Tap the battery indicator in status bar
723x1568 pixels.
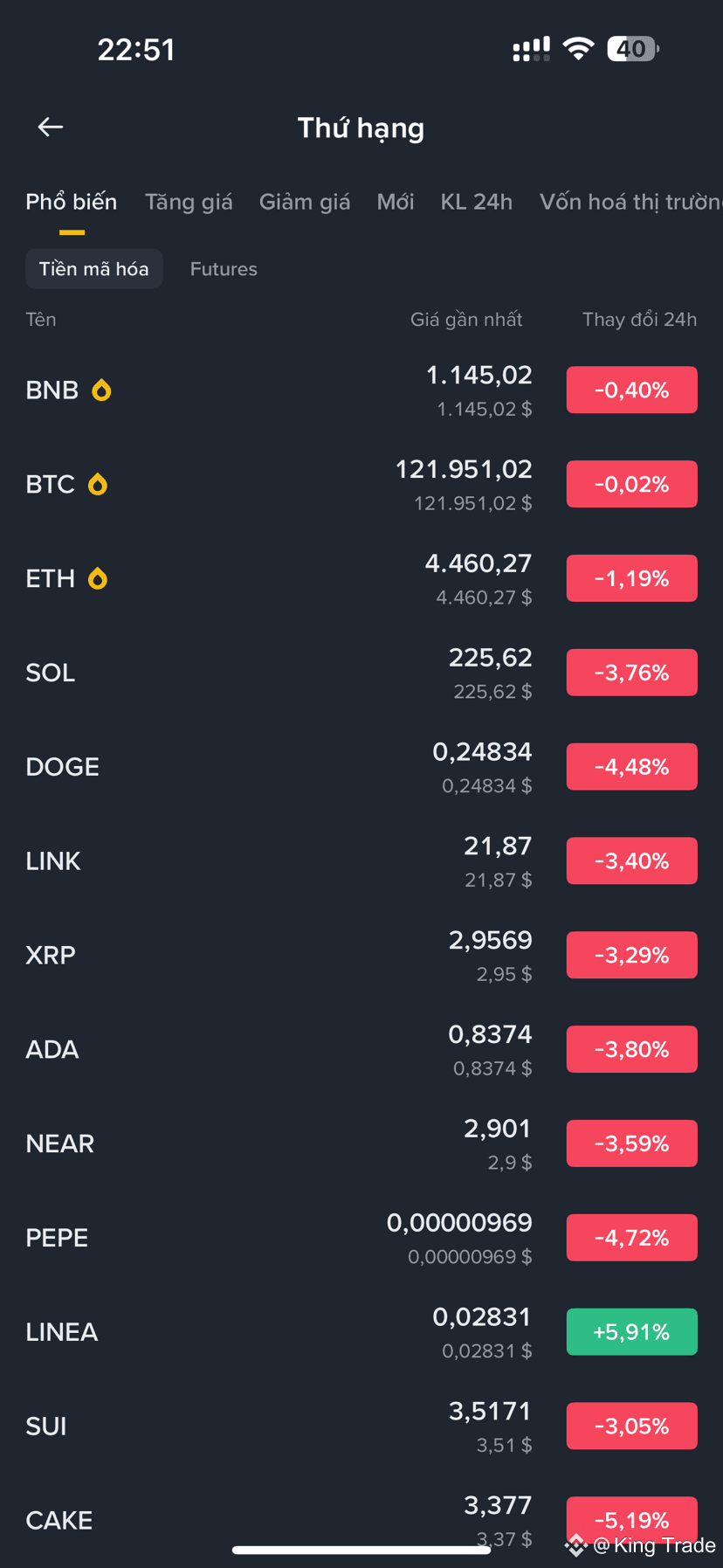633,49
